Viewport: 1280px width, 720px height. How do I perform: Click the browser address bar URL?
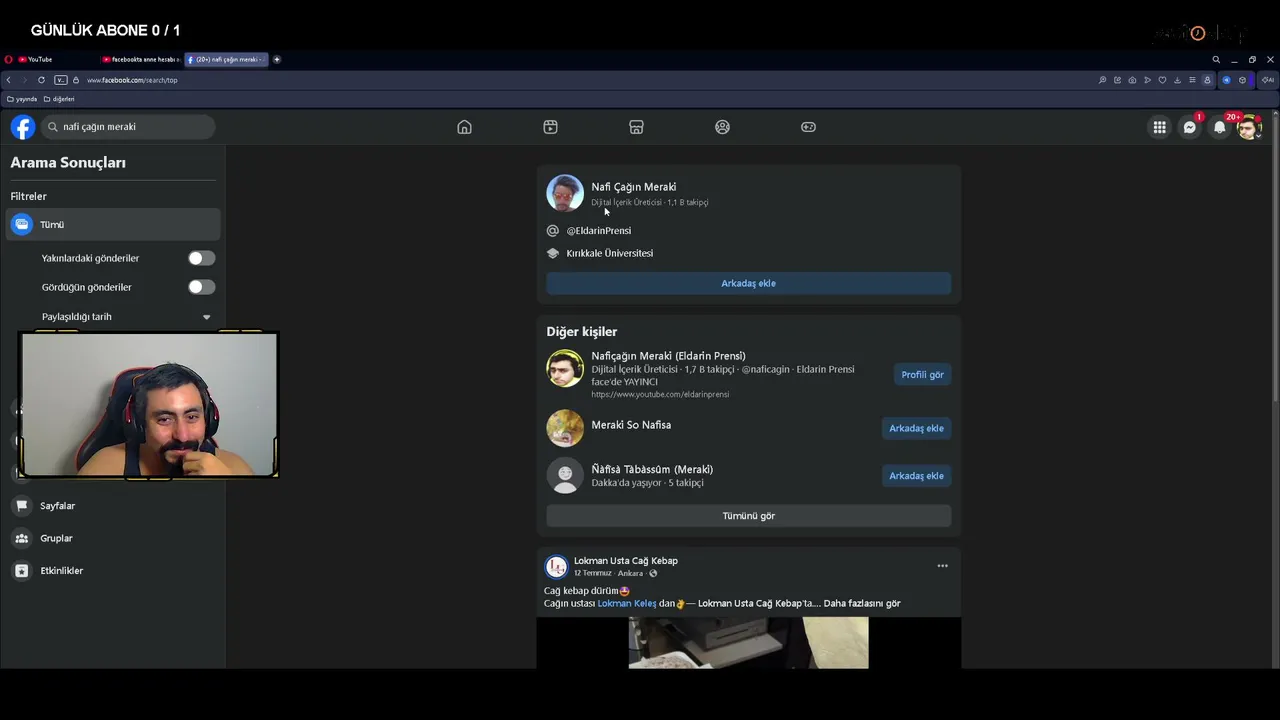pos(132,80)
